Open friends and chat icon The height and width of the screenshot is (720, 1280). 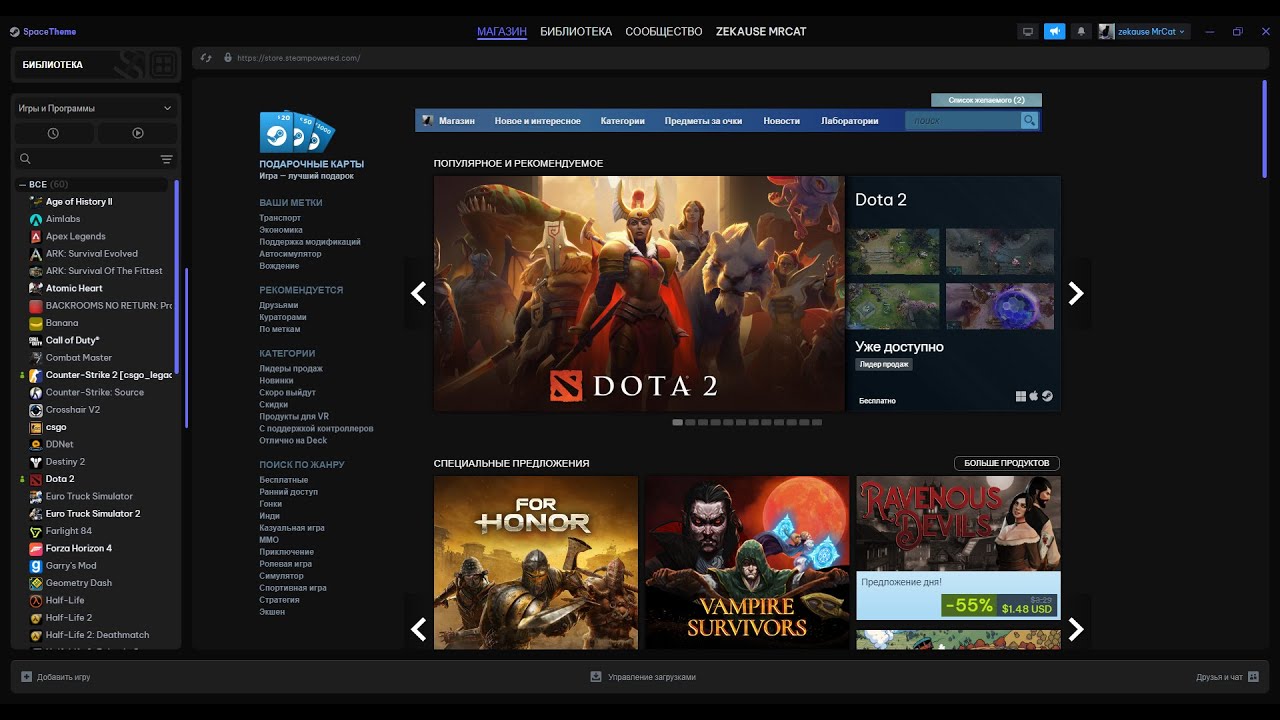[x=1253, y=677]
